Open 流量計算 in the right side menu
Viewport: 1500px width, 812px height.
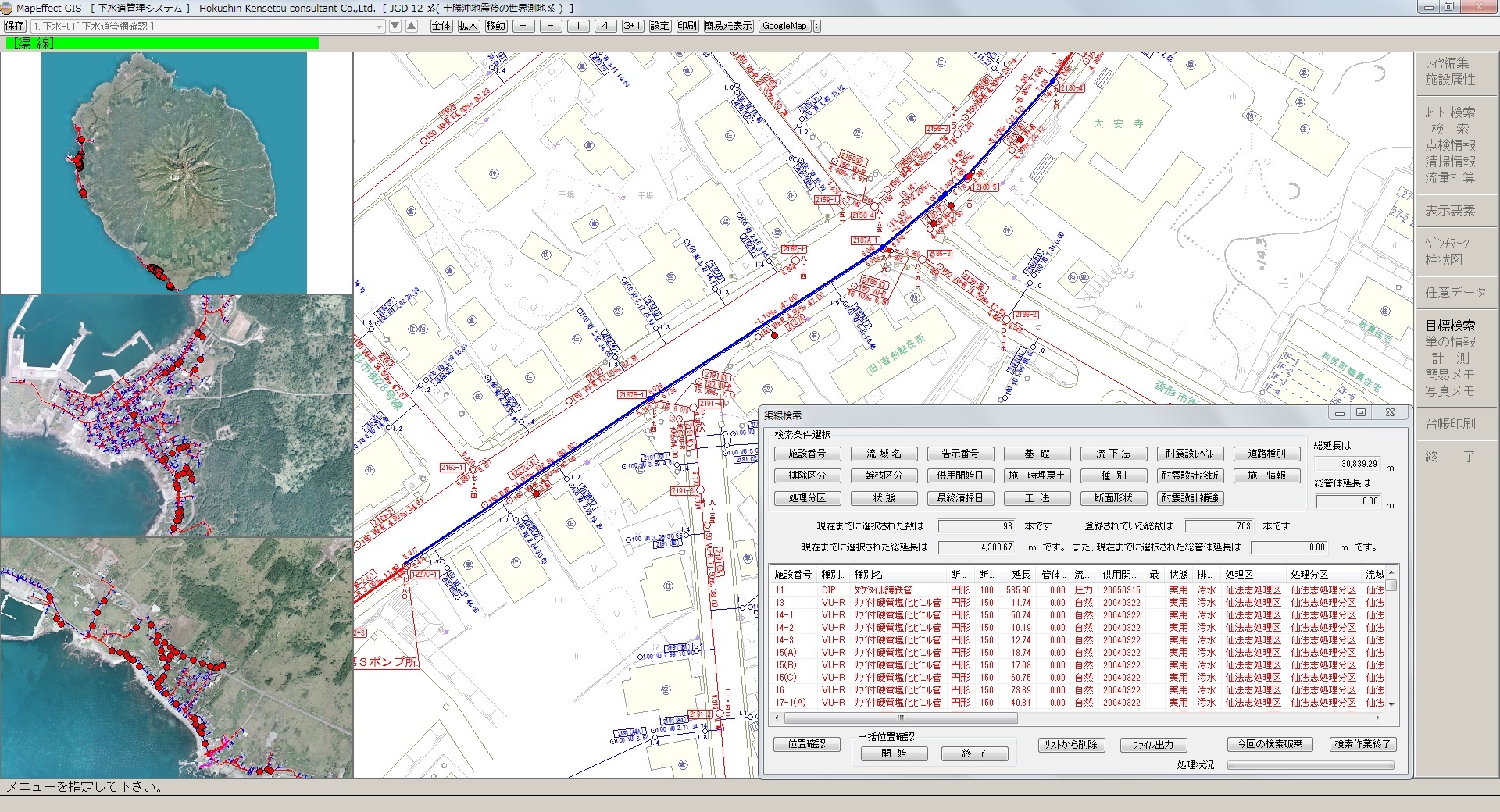[x=1450, y=178]
